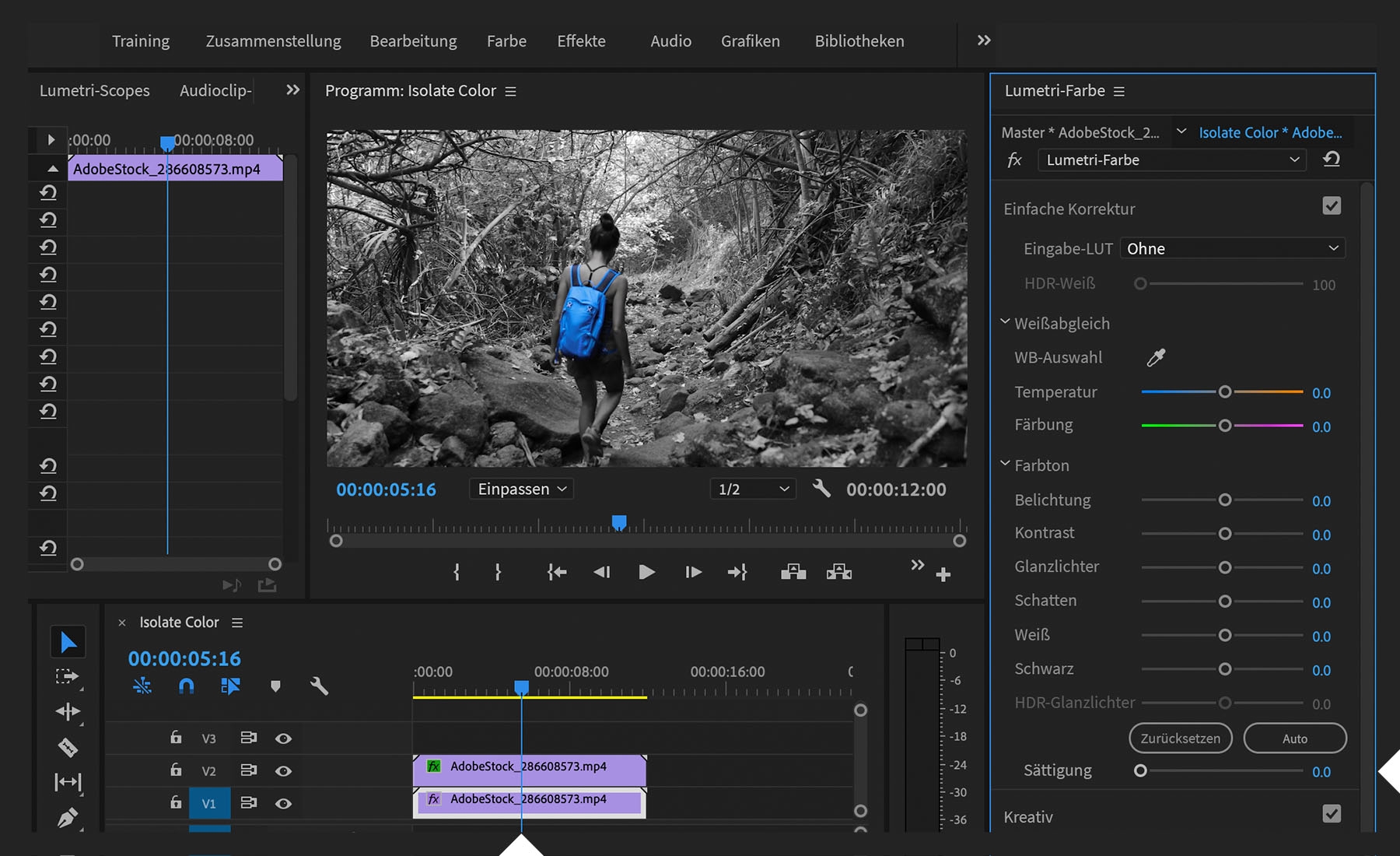Open the Timeline Display Settings wrench icon
1400x856 pixels.
click(x=319, y=686)
